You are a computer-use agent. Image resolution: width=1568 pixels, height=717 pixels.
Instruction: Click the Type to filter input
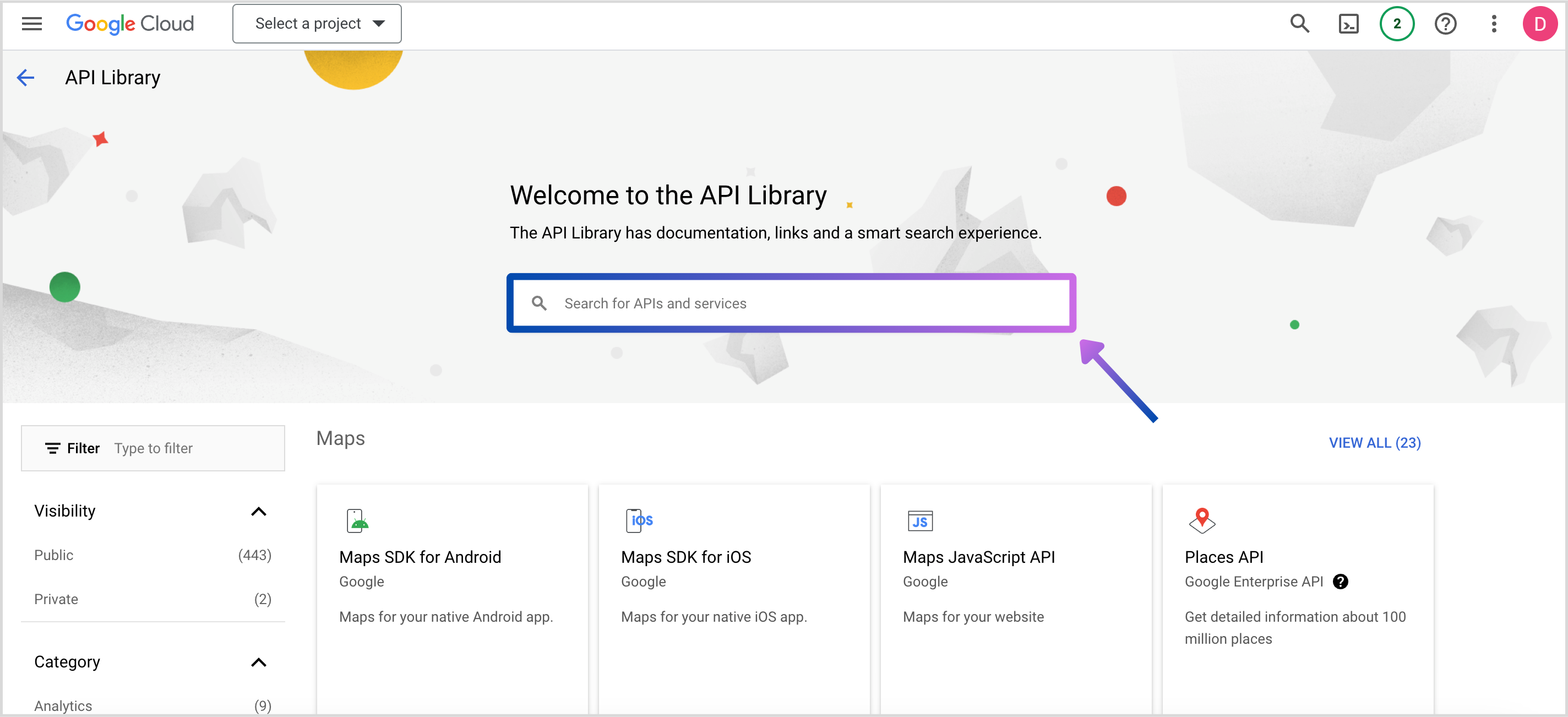[x=195, y=449]
